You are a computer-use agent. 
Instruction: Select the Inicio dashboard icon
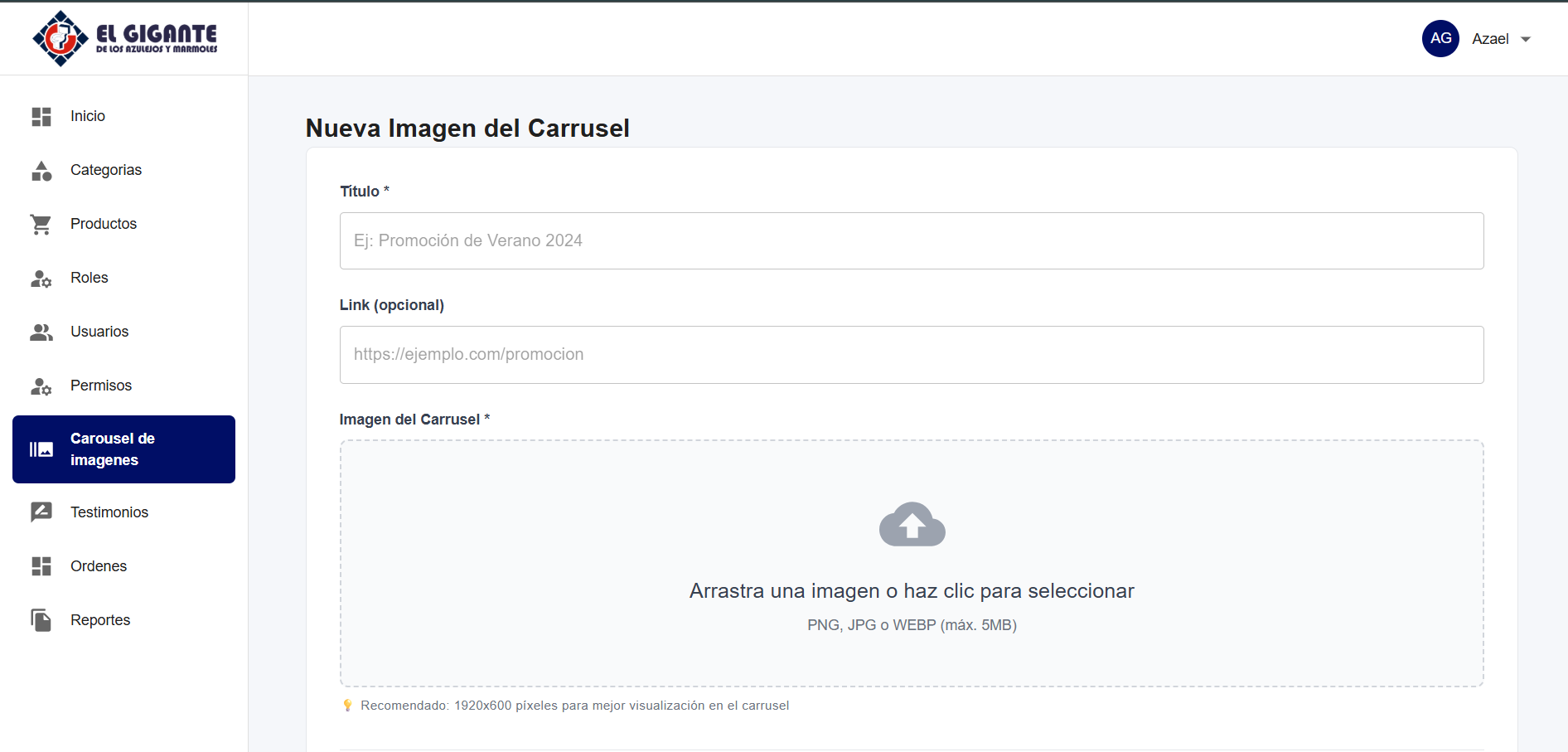click(x=41, y=116)
